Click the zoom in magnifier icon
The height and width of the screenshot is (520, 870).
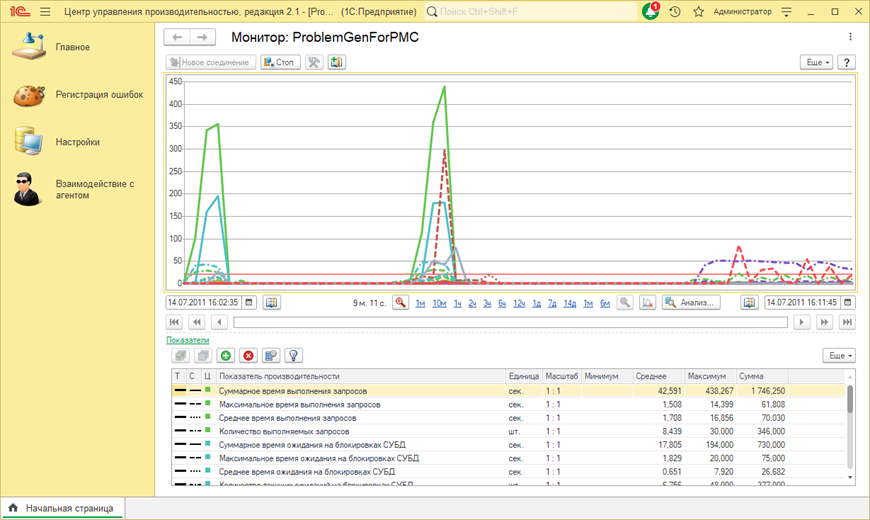[x=400, y=302]
